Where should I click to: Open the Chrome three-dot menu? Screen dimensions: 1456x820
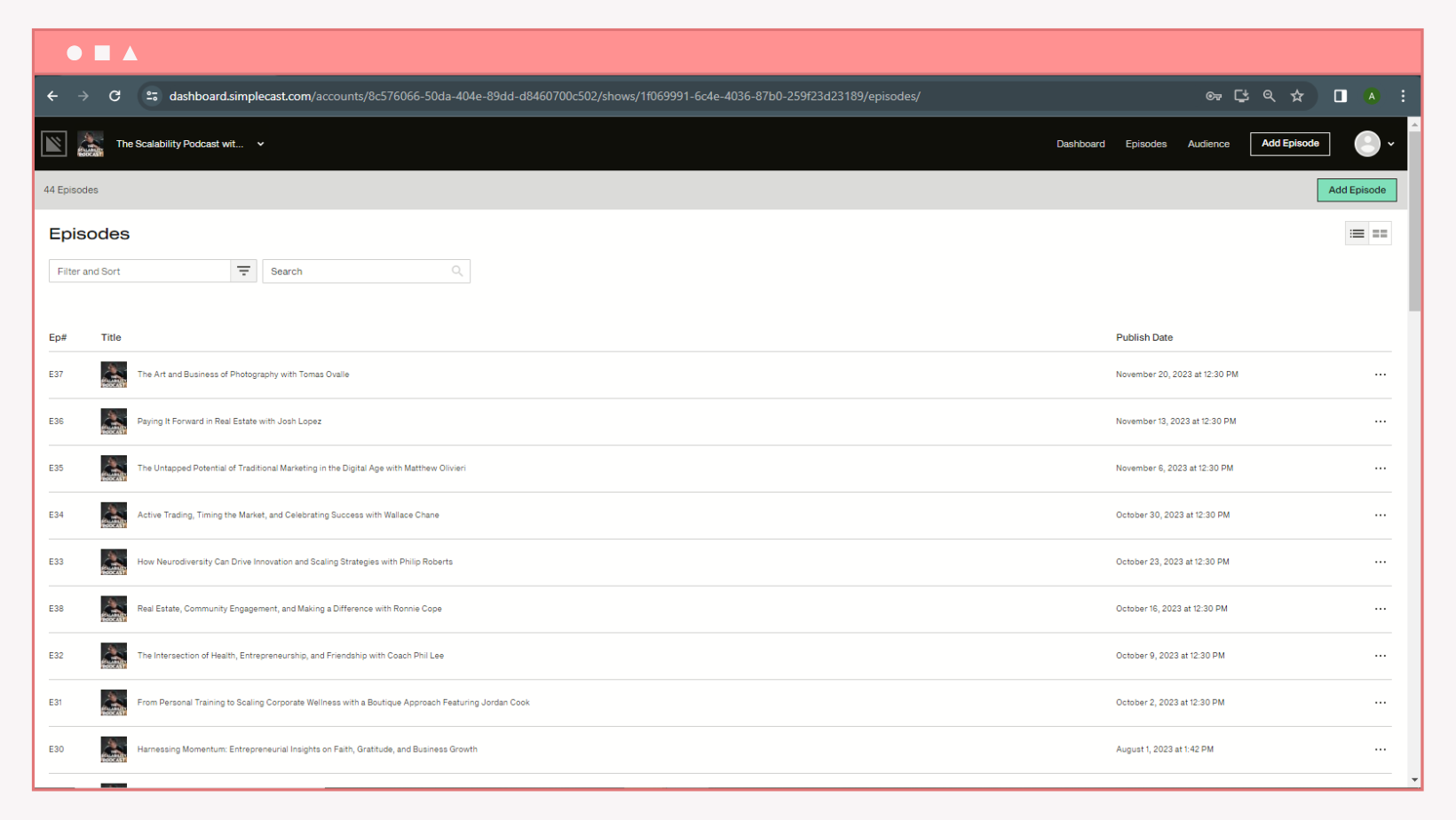[x=1403, y=96]
